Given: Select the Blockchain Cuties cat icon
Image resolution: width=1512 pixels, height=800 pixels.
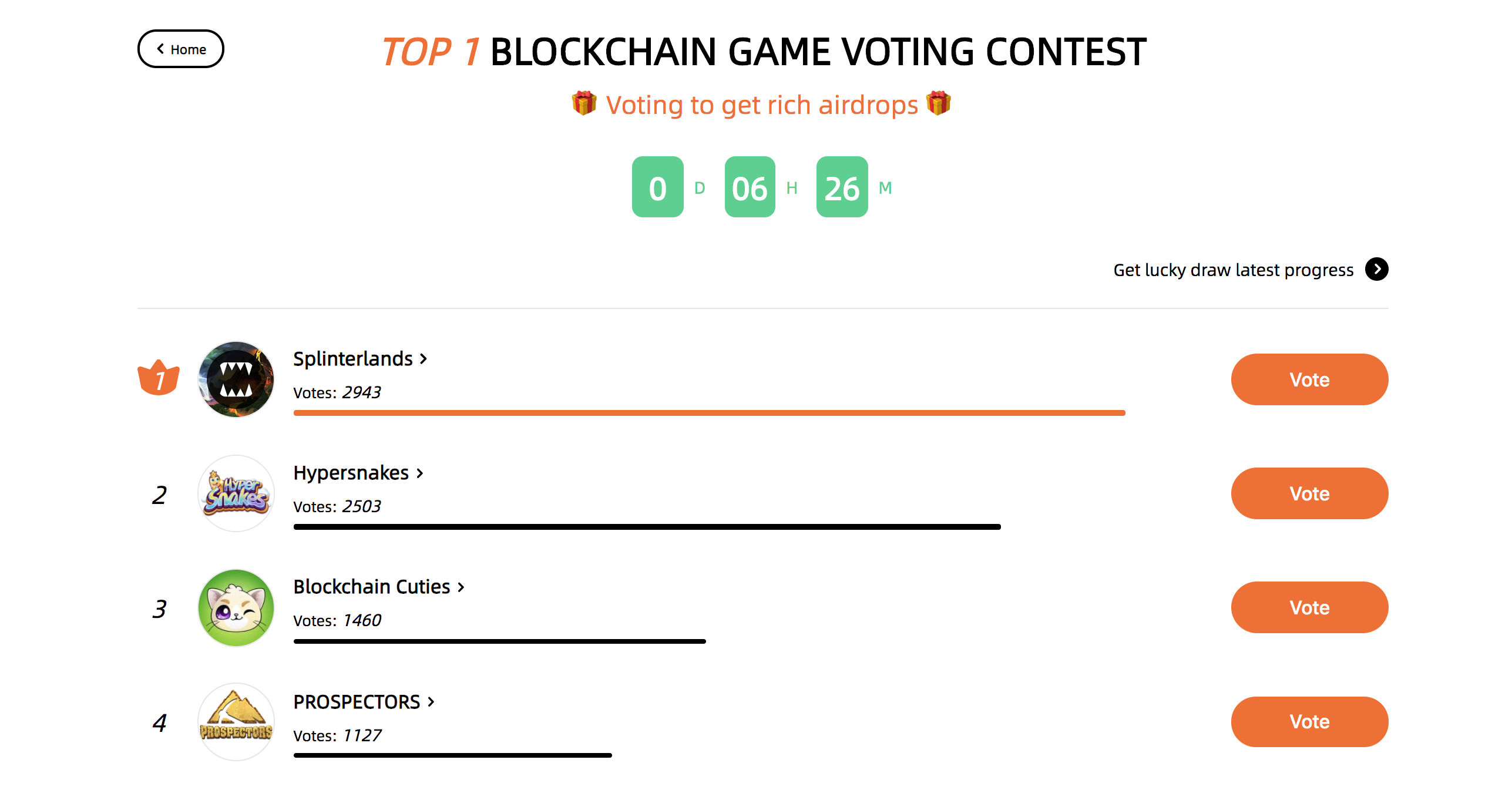Looking at the screenshot, I should tap(236, 608).
